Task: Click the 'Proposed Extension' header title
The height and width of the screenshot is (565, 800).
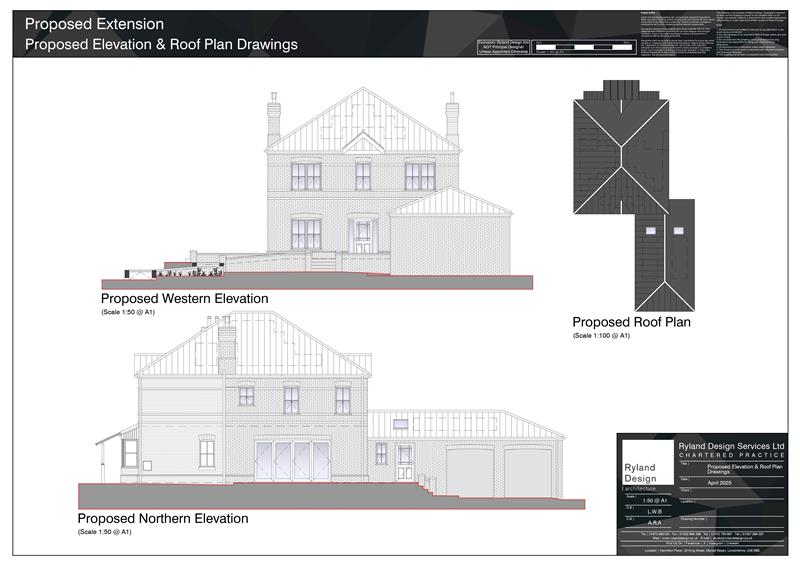Action: coord(94,24)
